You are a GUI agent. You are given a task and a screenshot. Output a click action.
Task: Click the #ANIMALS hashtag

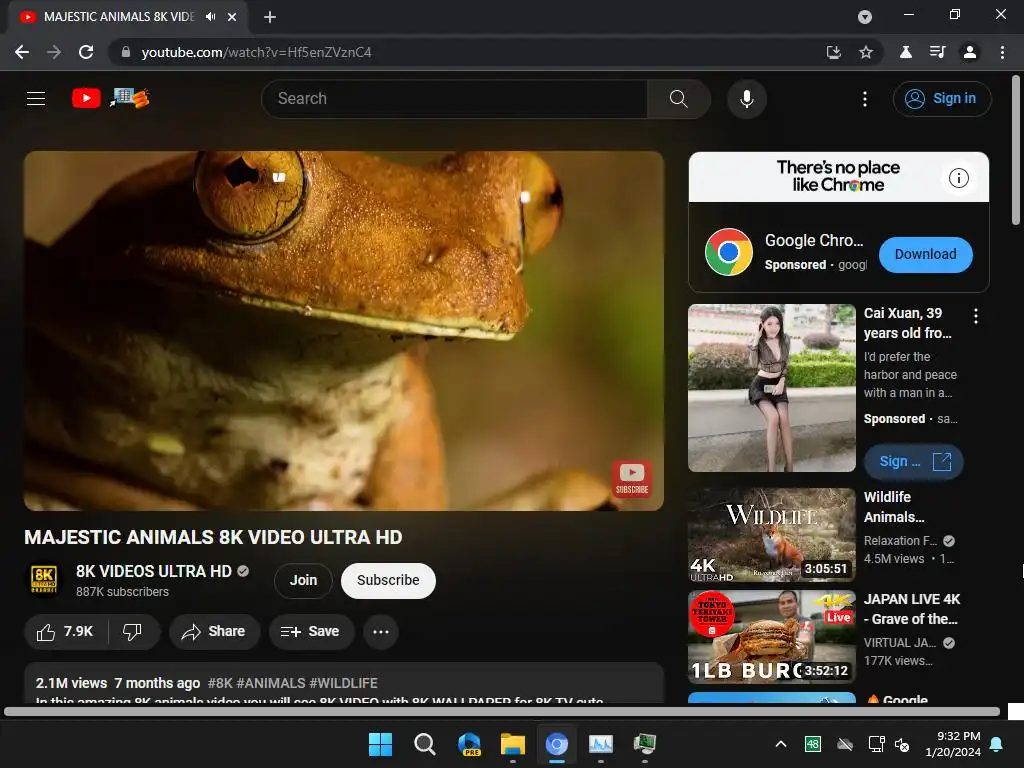point(270,683)
